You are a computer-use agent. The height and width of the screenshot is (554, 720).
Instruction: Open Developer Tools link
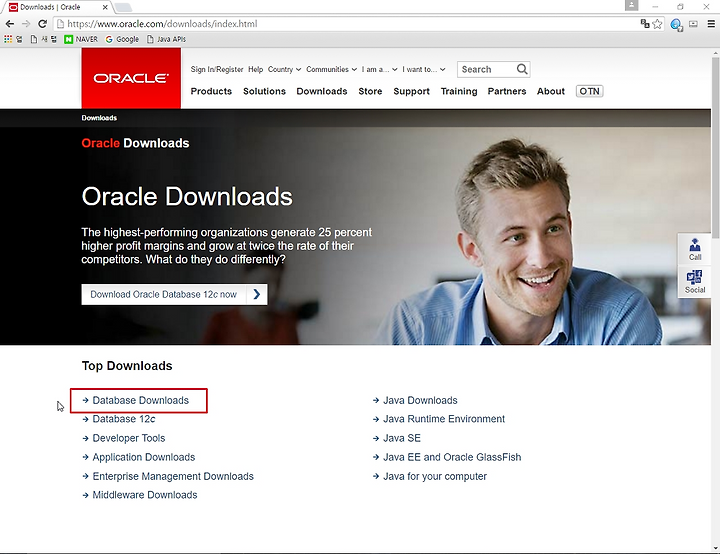[129, 438]
